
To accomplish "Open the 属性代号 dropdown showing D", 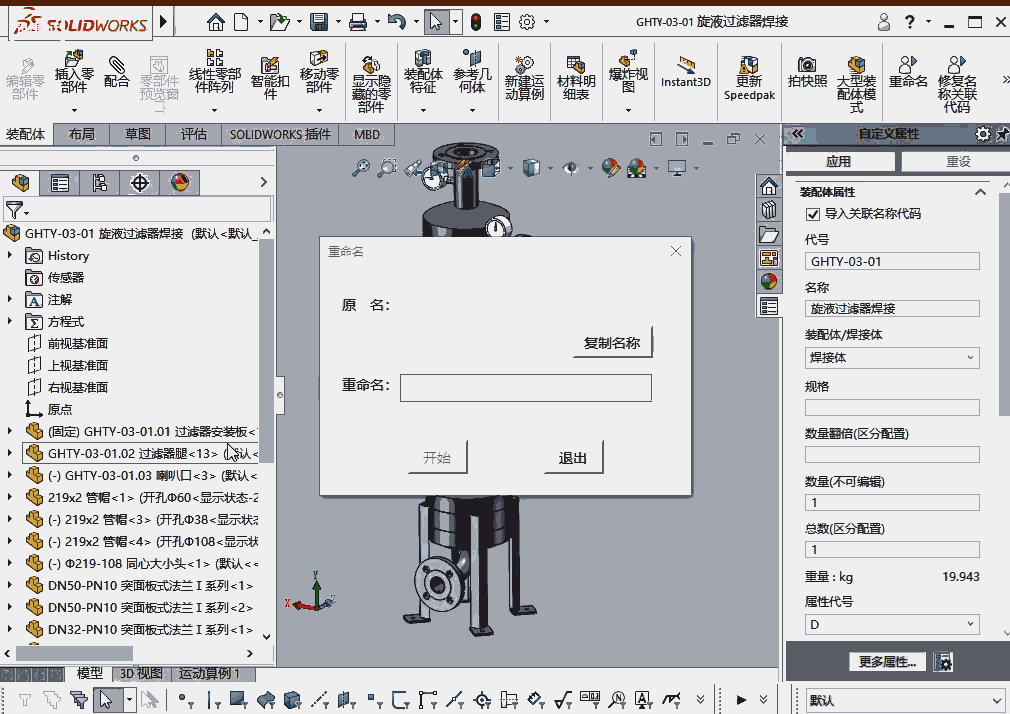I will point(892,624).
